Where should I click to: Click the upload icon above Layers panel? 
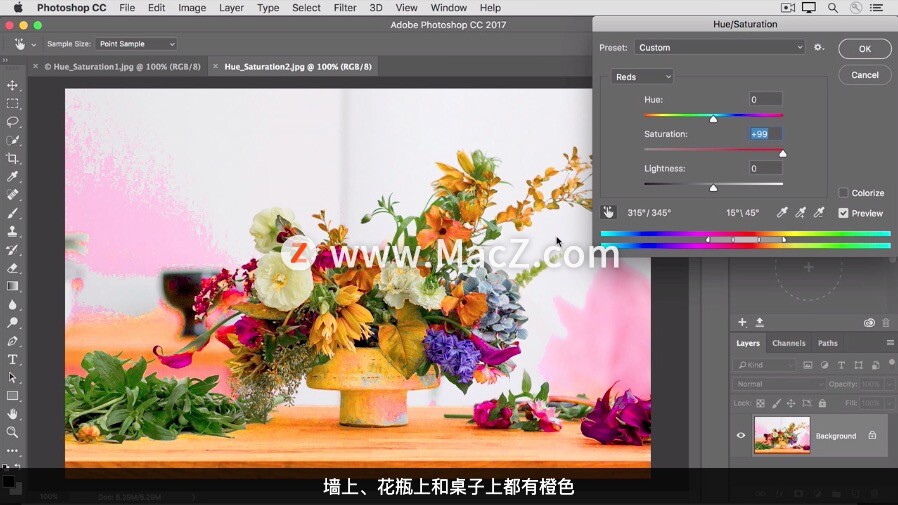760,322
